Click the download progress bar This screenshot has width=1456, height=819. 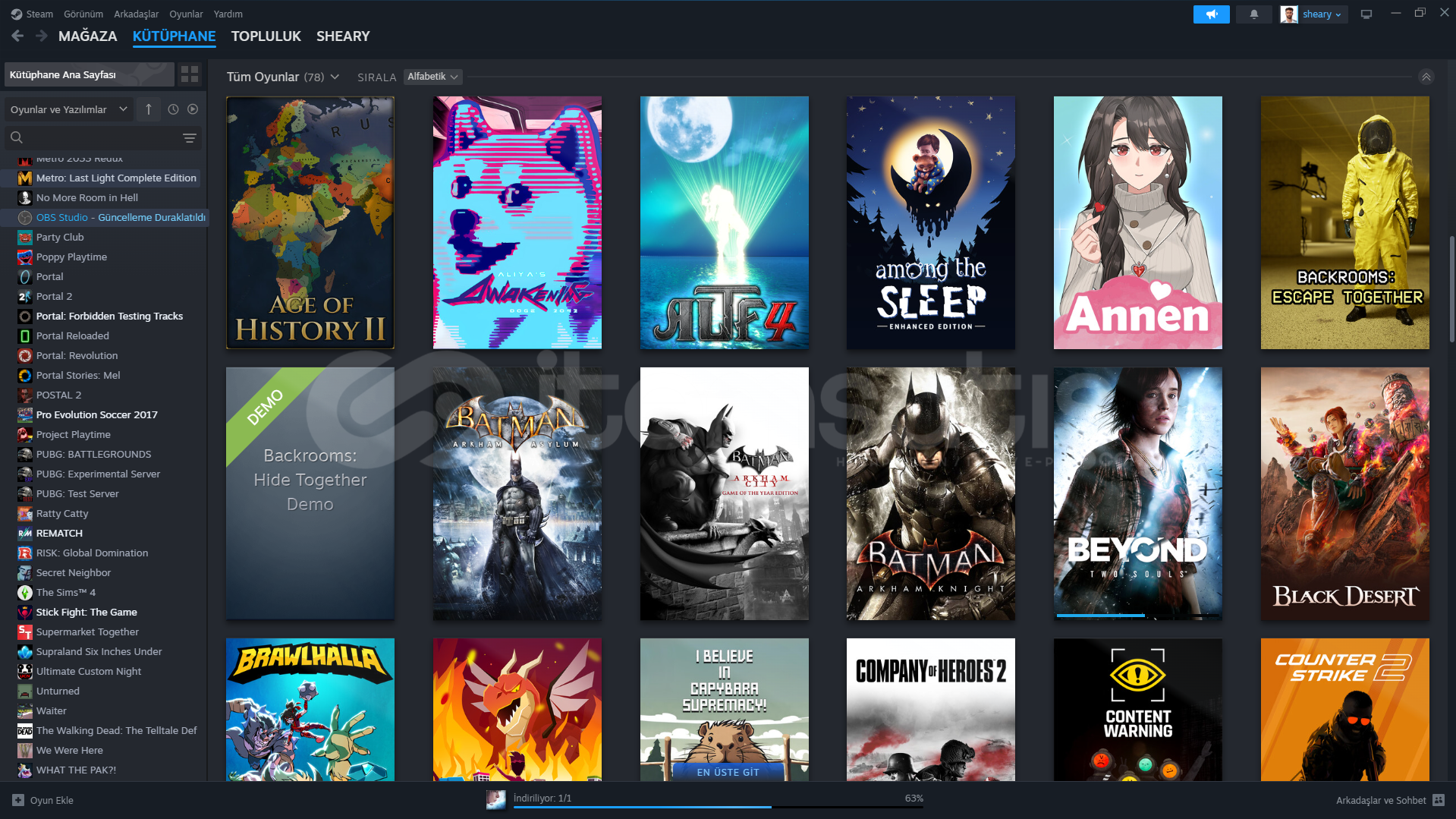718,808
